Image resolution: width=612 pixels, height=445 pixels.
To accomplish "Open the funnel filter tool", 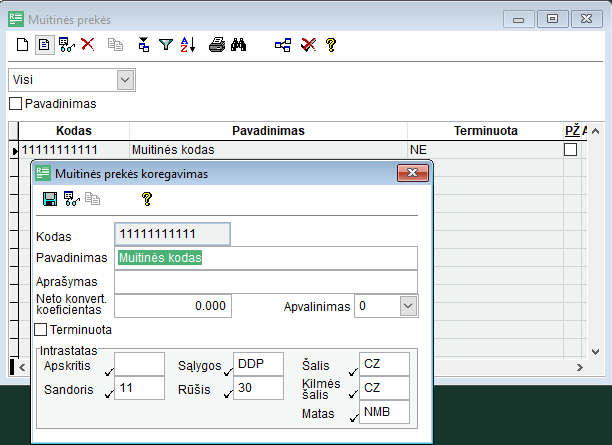I will pyautogui.click(x=166, y=45).
